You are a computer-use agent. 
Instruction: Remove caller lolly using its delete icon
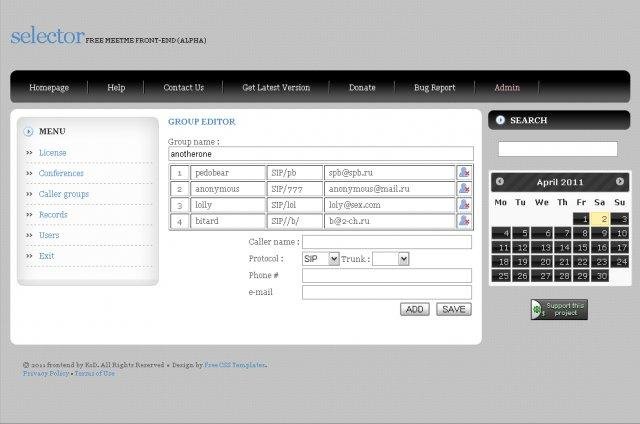(x=464, y=204)
